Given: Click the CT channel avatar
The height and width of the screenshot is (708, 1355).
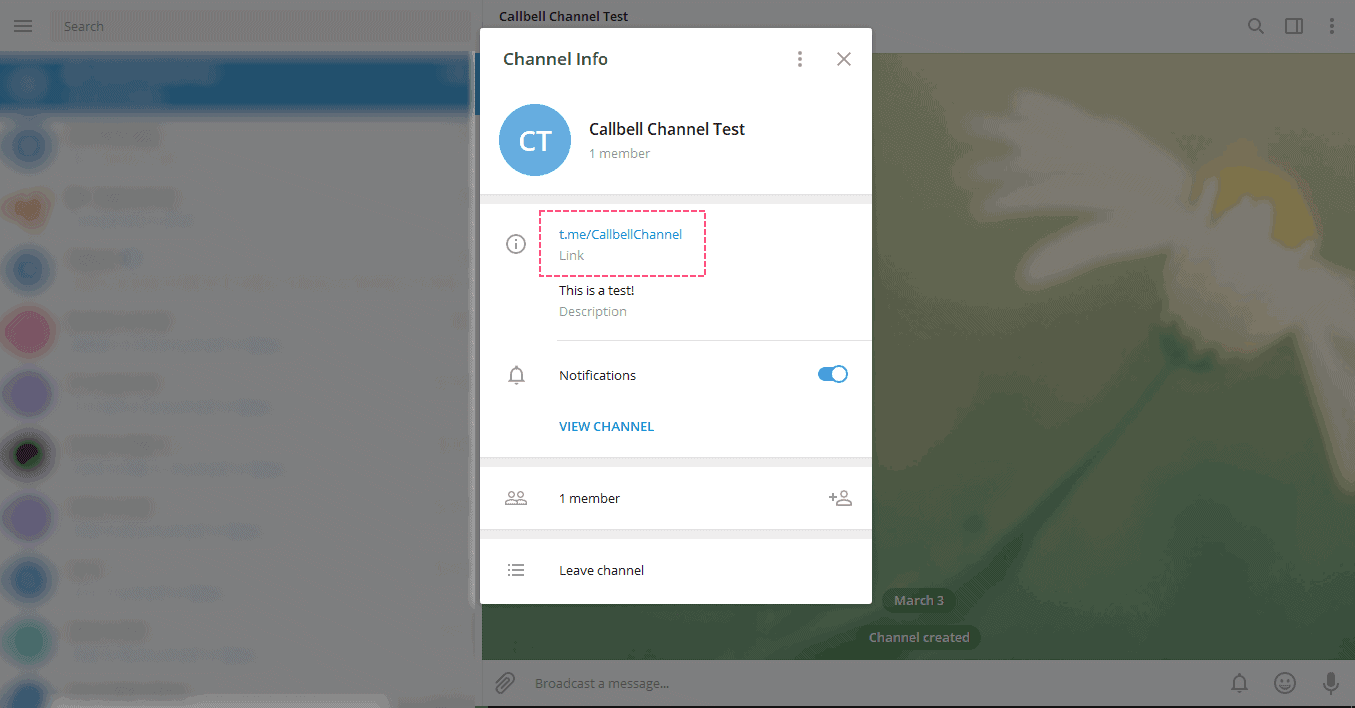Looking at the screenshot, I should click(535, 140).
